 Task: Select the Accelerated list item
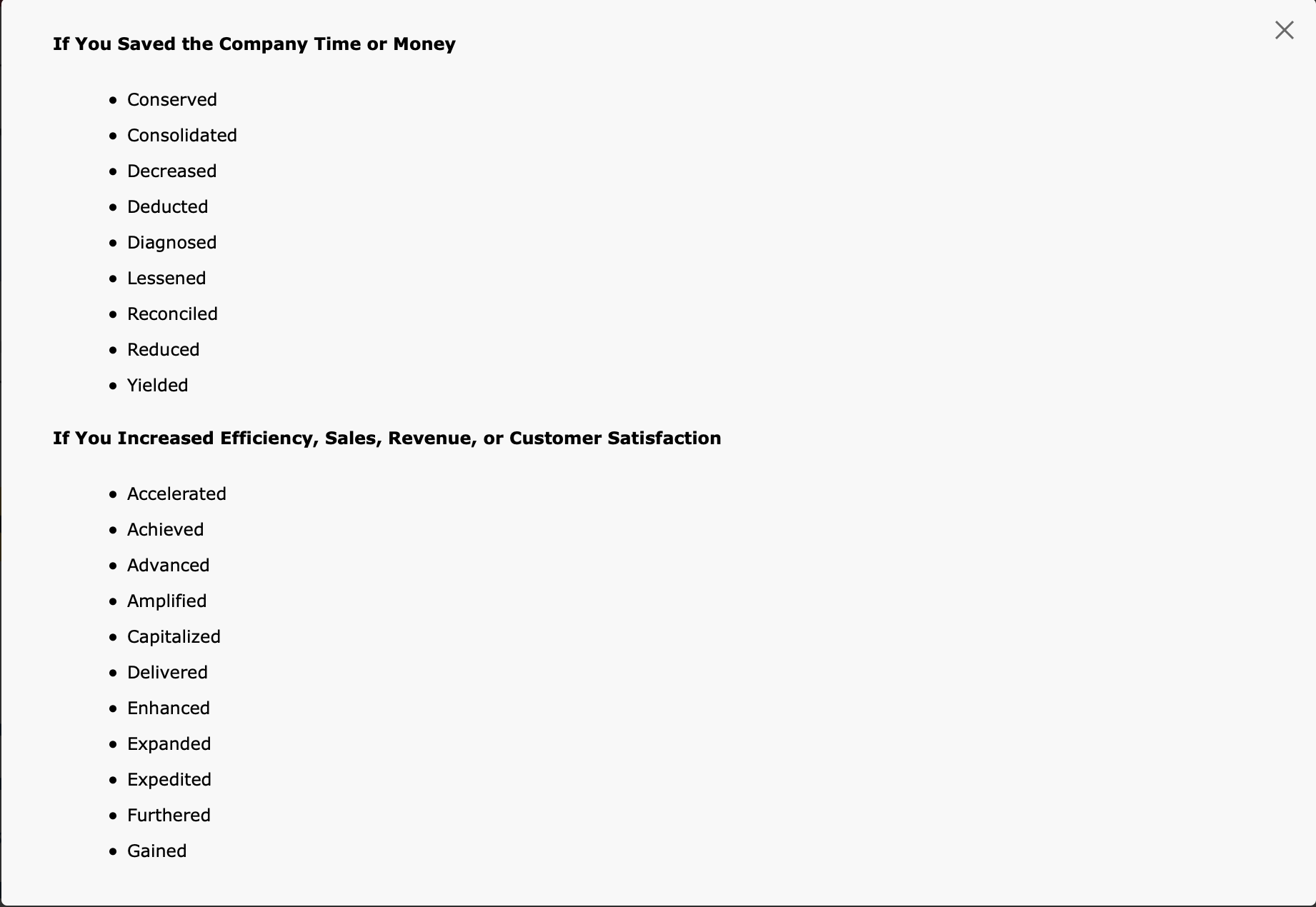(x=177, y=494)
